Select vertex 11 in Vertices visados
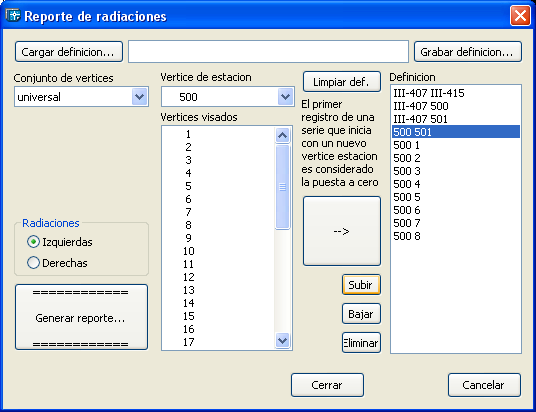536x412 pixels. [x=218, y=264]
